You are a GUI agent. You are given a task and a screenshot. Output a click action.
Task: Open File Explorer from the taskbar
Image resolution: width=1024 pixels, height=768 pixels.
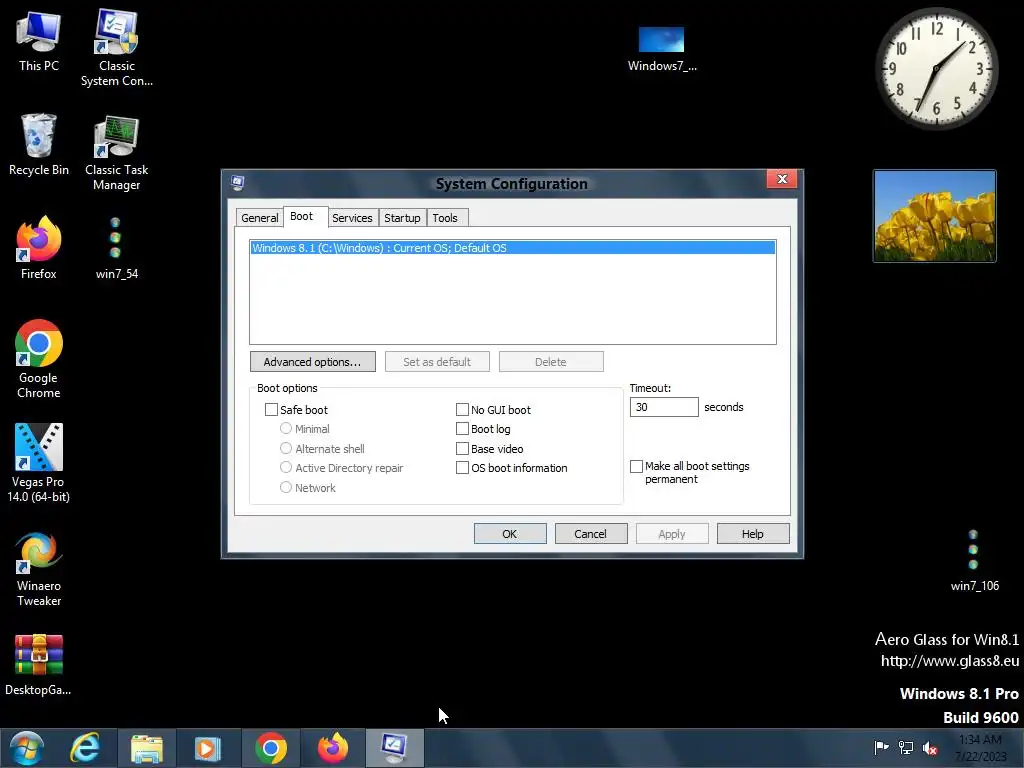coord(146,748)
